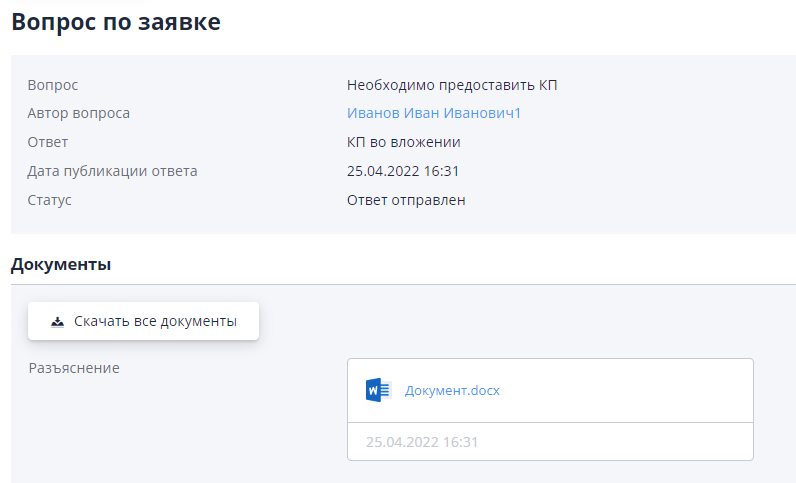The width and height of the screenshot is (796, 483).
Task: Click the "Автор вопроса" field label
Action: pos(79,114)
